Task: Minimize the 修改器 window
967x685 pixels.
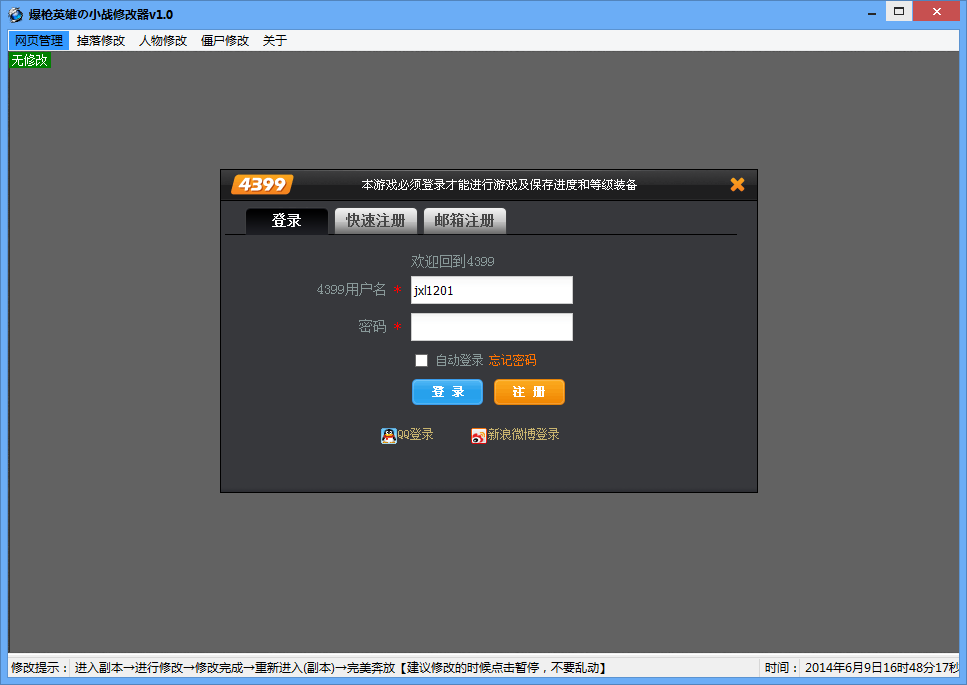Action: point(872,12)
